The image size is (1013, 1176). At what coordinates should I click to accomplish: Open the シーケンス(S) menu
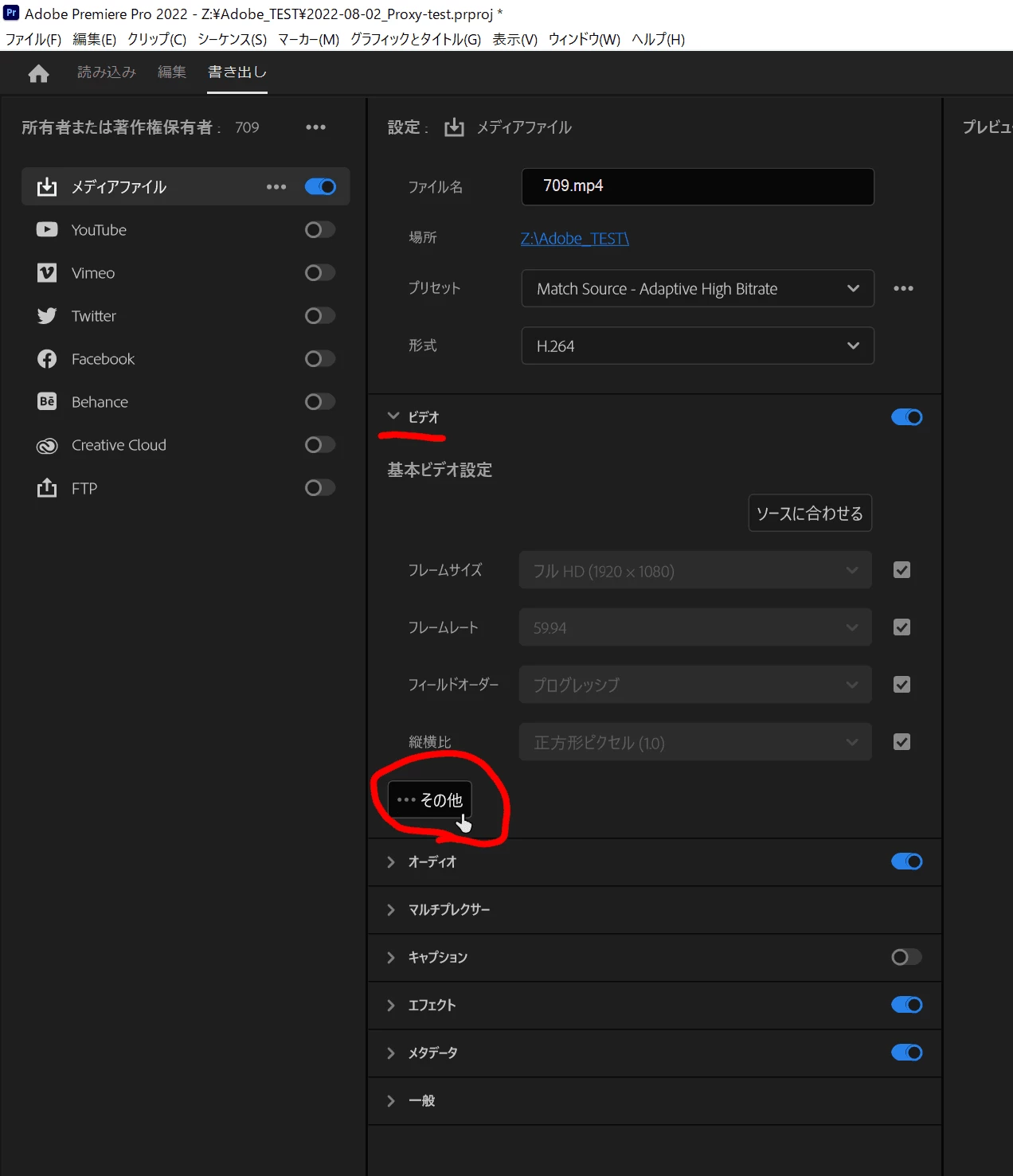(232, 39)
